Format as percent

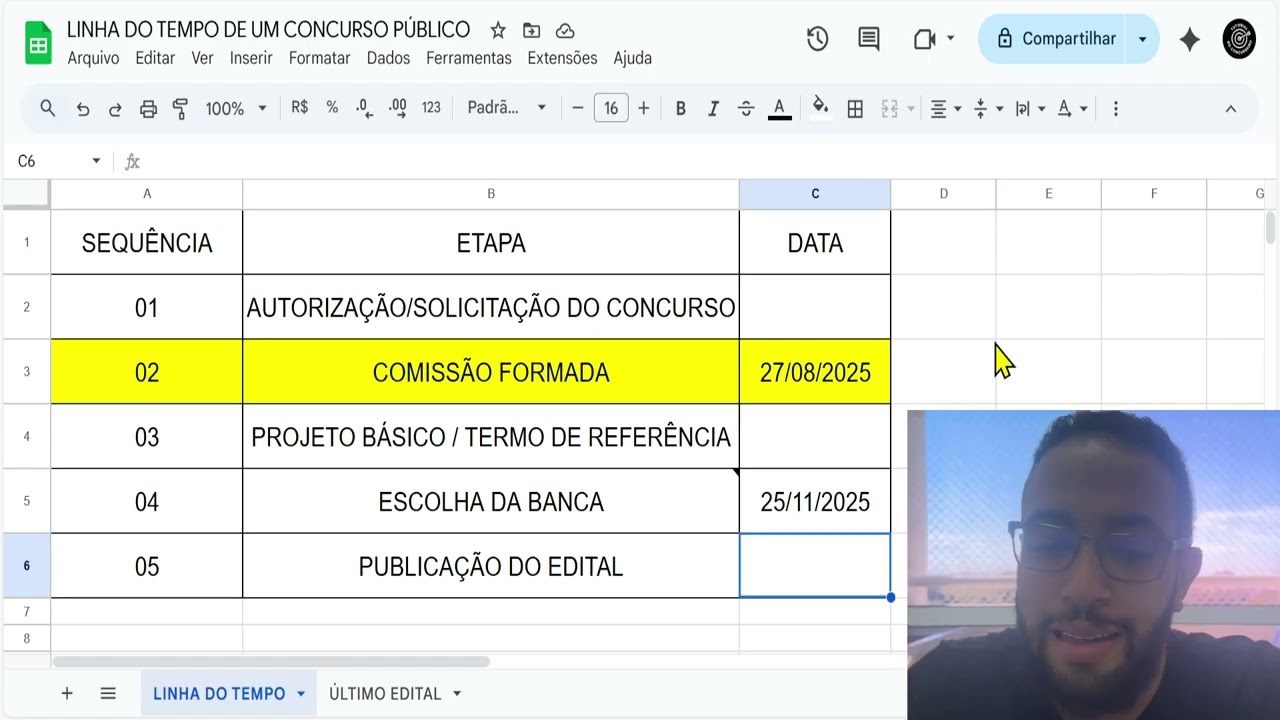(332, 108)
